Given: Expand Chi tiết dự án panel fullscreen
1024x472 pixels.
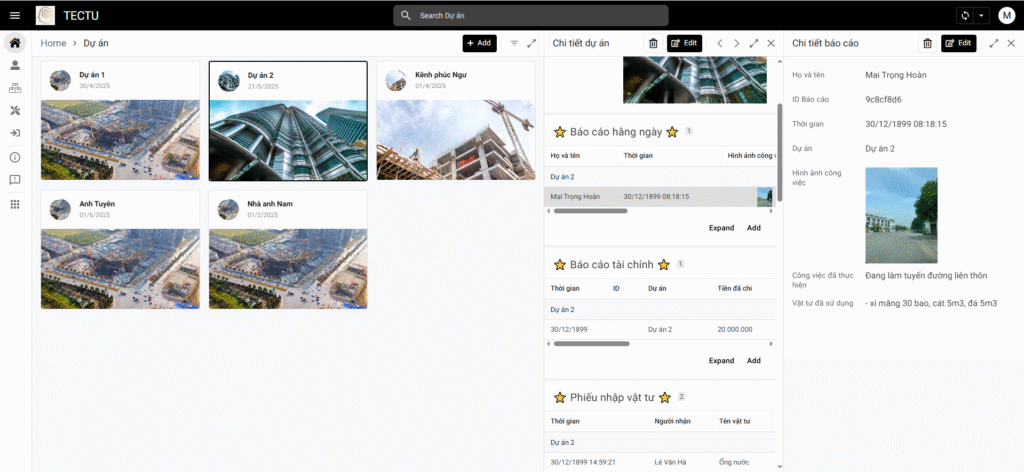Looking at the screenshot, I should [754, 44].
